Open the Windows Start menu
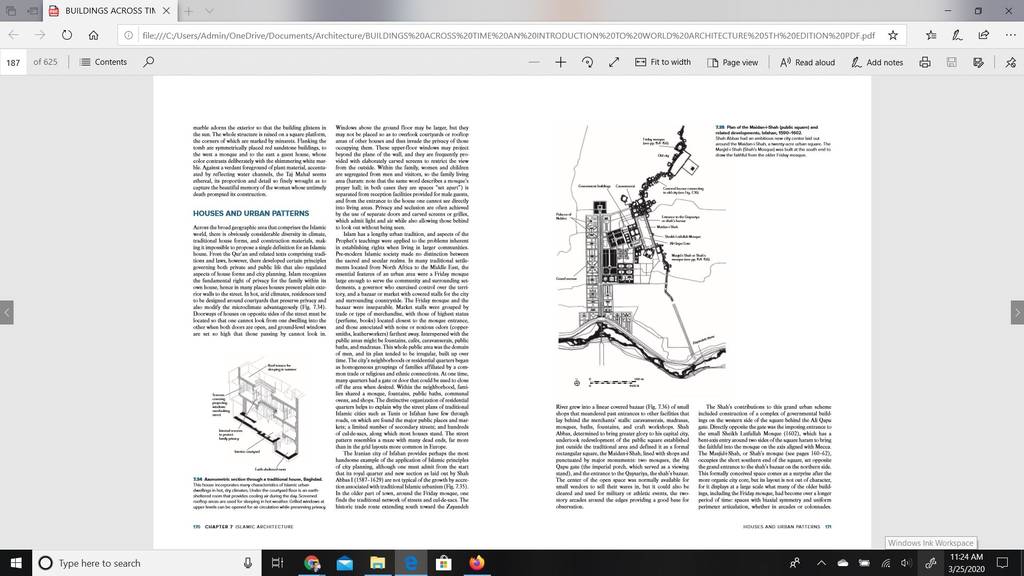 coord(16,563)
